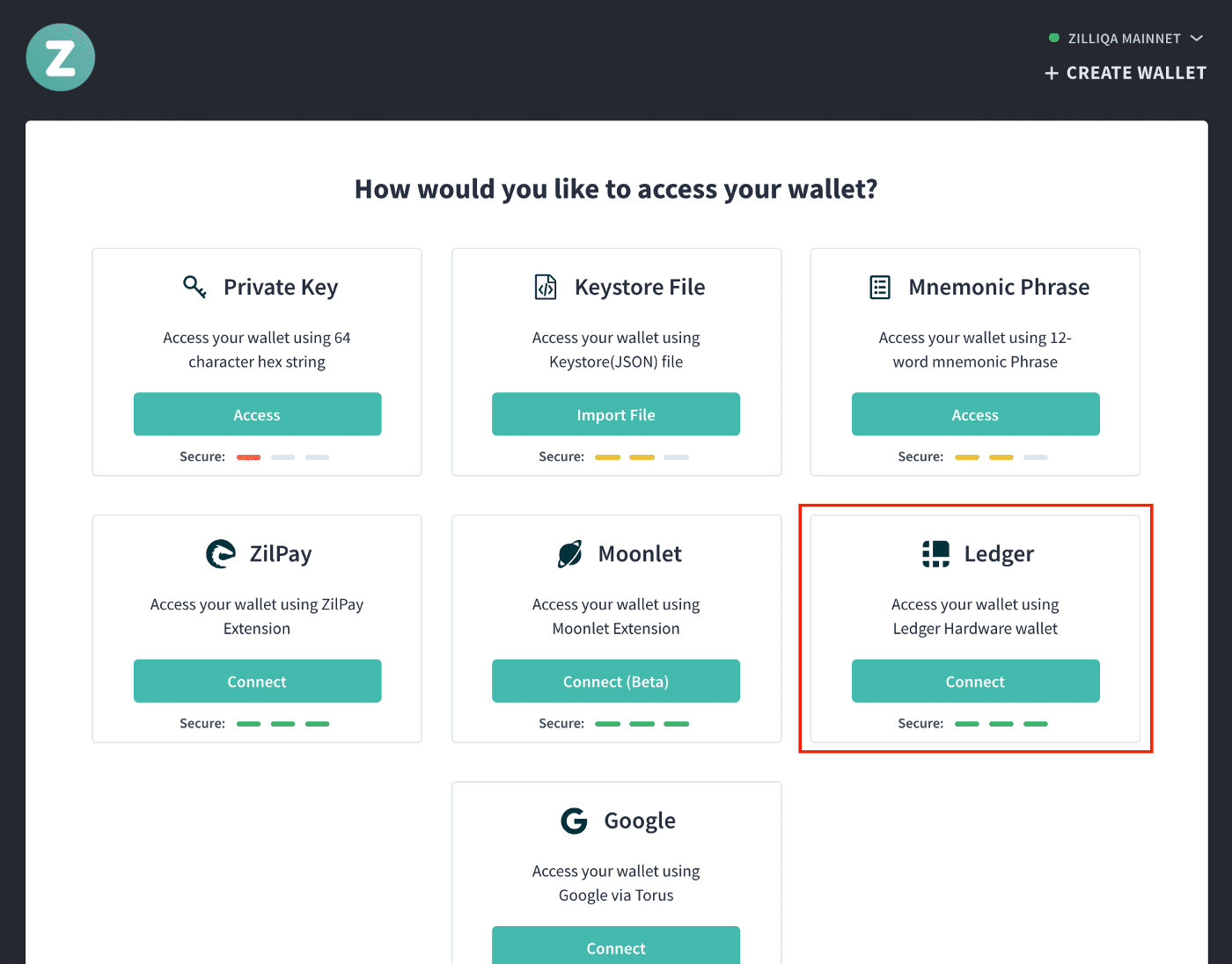Click the Google G logo icon

574,821
